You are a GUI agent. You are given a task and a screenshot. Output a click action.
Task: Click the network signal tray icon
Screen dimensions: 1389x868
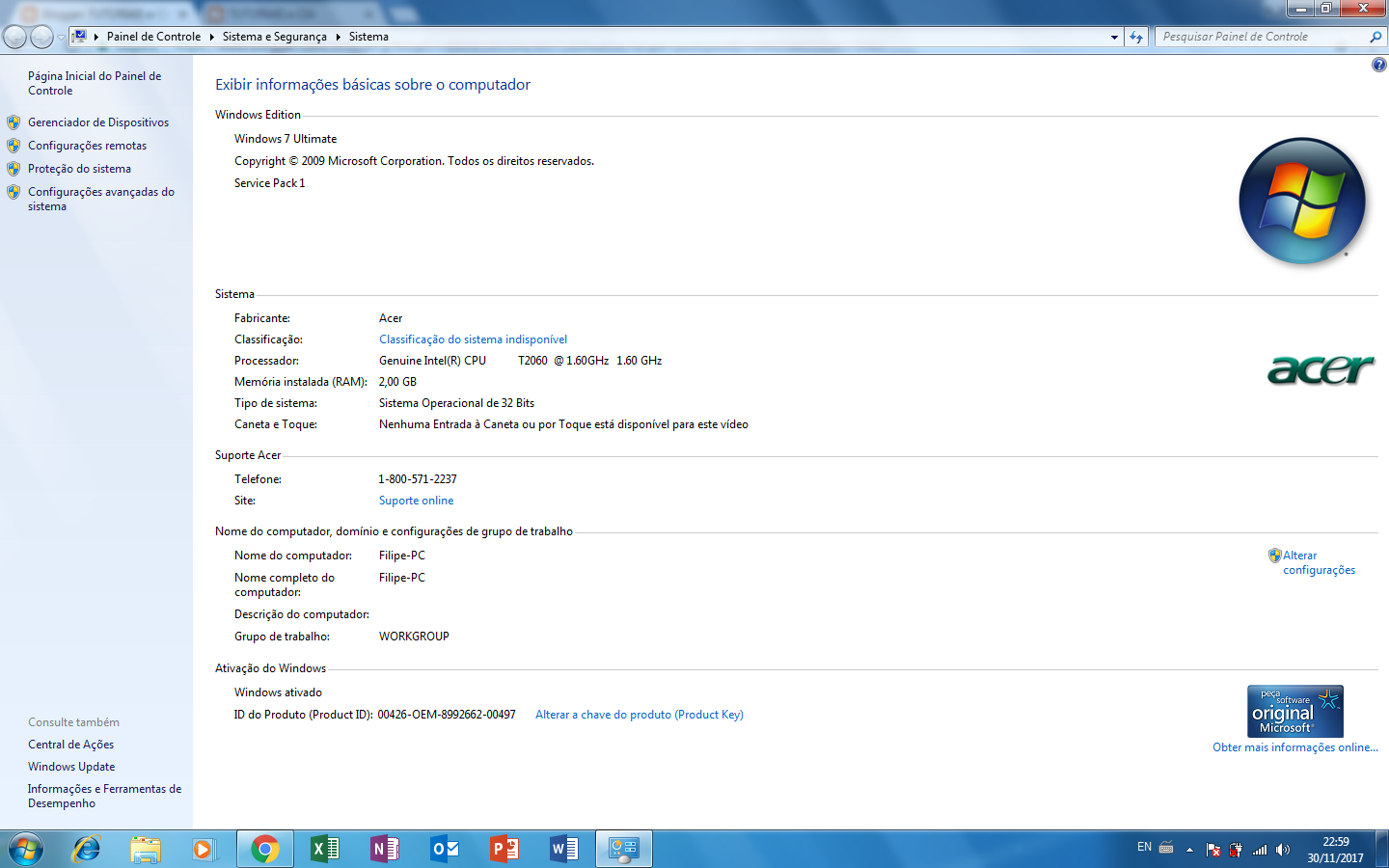pos(1259,850)
